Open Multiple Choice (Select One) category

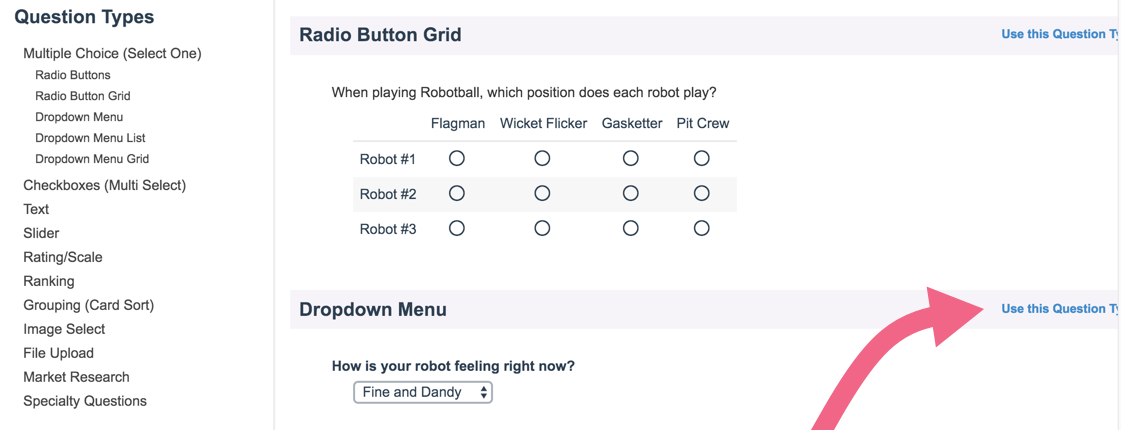pos(112,53)
